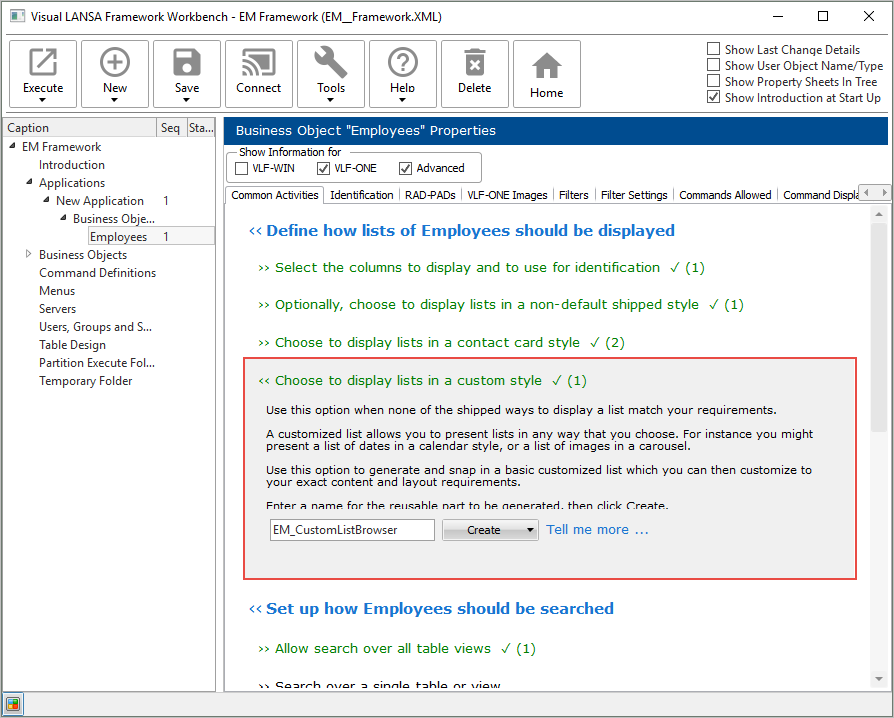Open the Create button dropdown arrow
The height and width of the screenshot is (718, 894).
pyautogui.click(x=530, y=530)
